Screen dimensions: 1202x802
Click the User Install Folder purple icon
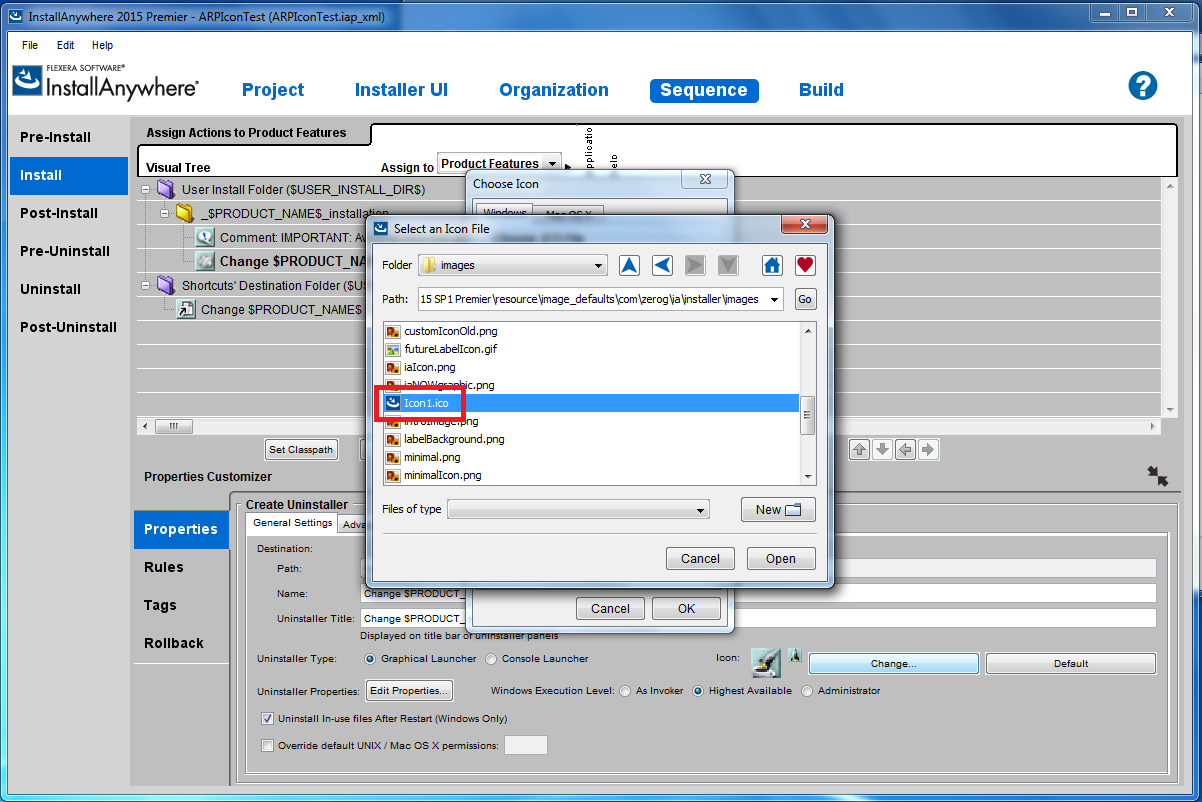click(x=166, y=189)
